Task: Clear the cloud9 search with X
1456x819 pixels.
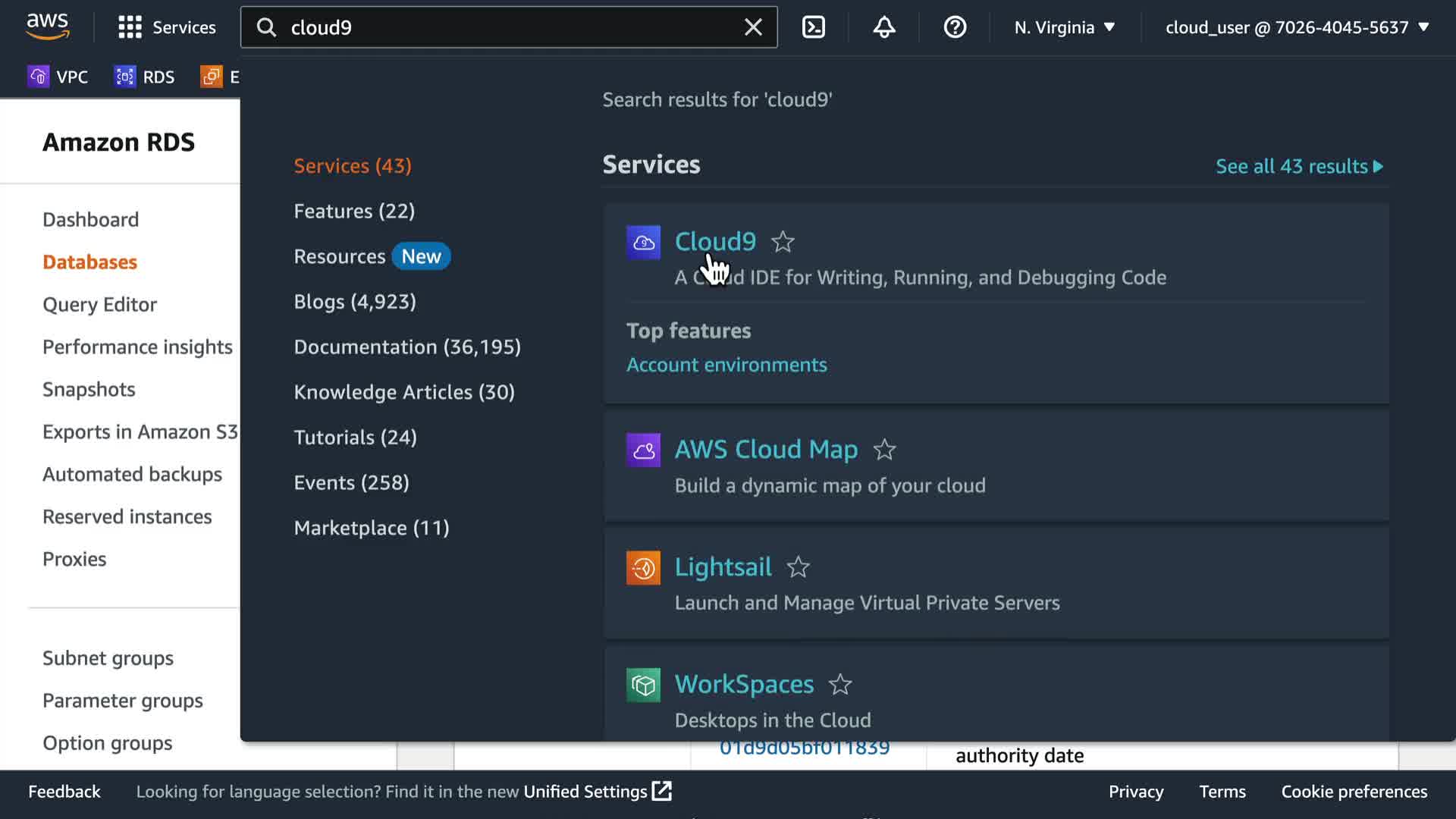Action: [x=753, y=27]
